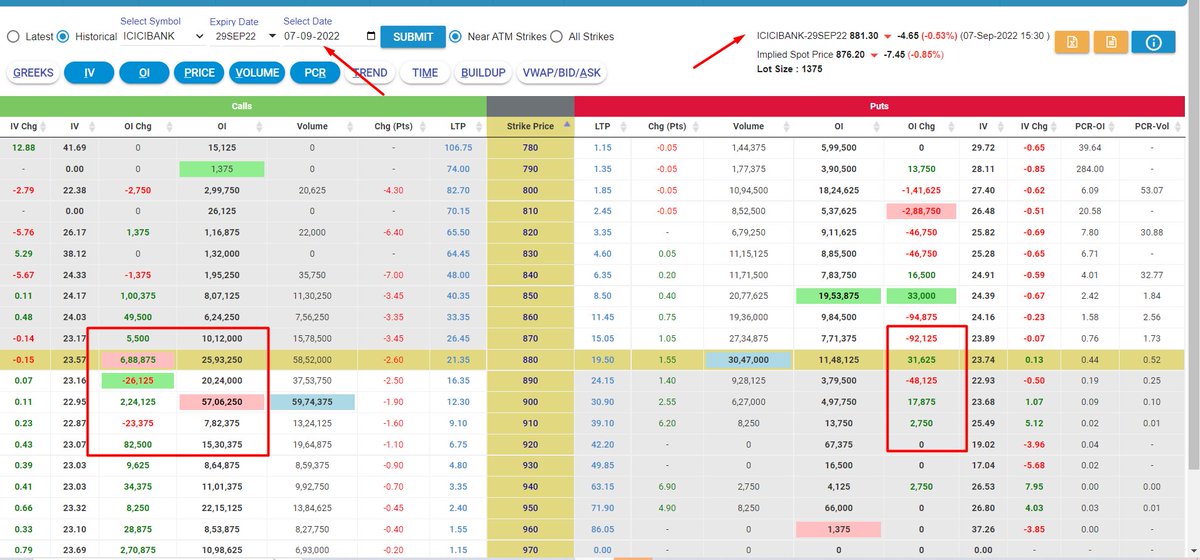This screenshot has width=1200, height=560.
Task: Open the Select Symbol dropdown ICICIBANK
Action: click(x=162, y=37)
